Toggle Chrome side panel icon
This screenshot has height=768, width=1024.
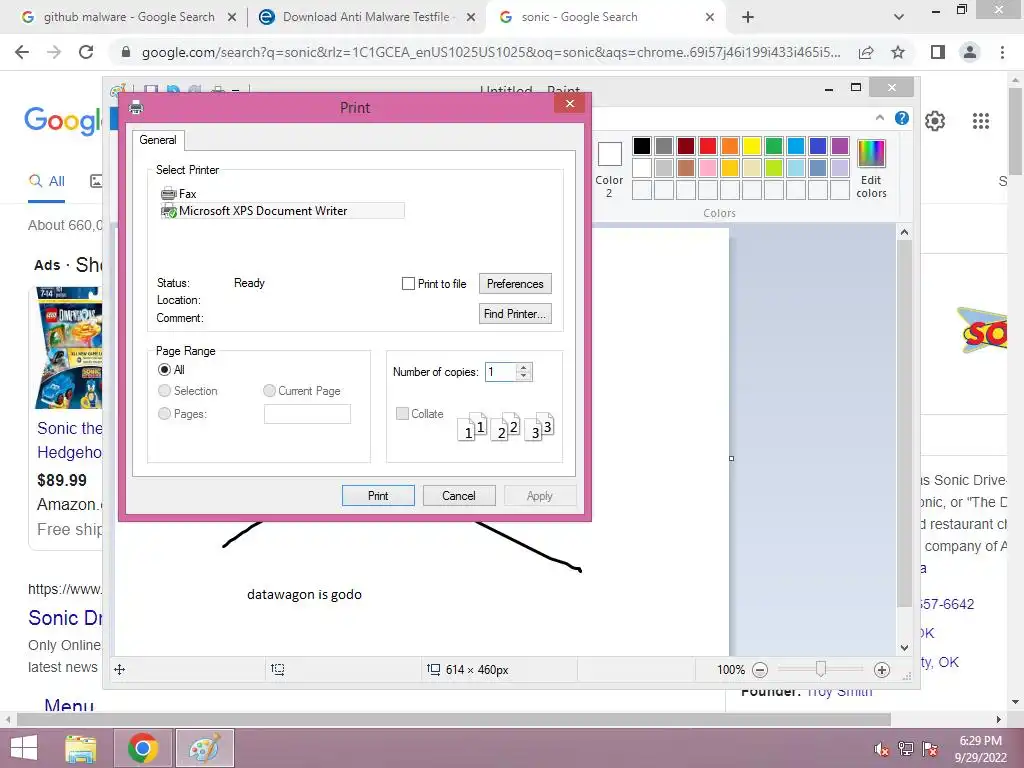(x=938, y=52)
